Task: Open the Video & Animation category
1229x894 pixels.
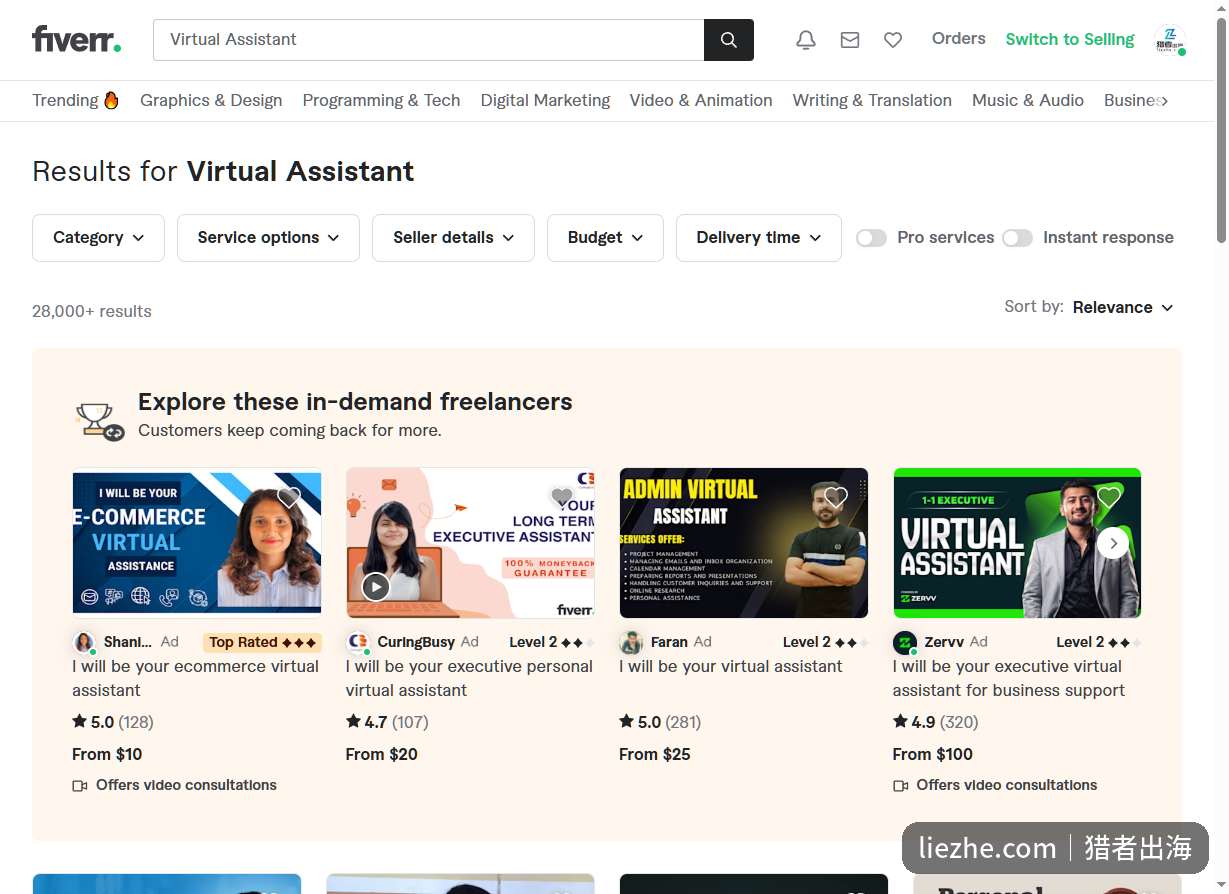Action: click(x=701, y=100)
